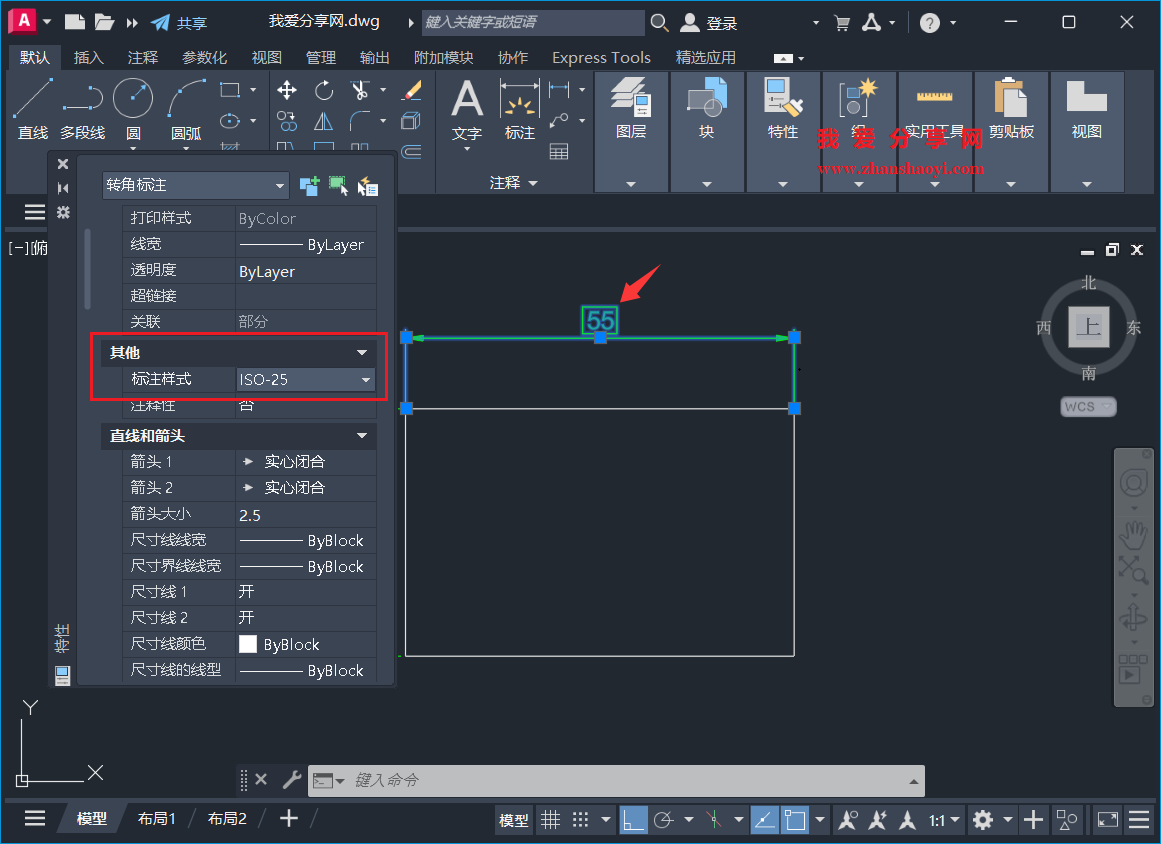Click Select Objects icon in properties palette

tap(338, 186)
